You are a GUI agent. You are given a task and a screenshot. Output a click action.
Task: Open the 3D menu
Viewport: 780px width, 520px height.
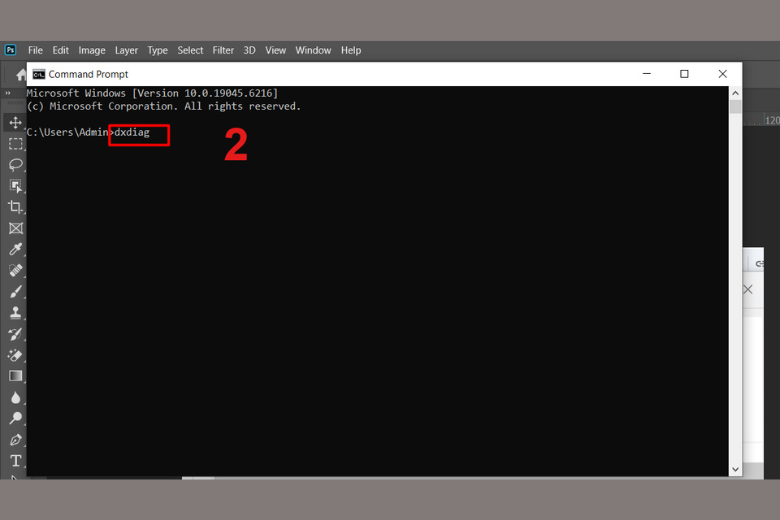(249, 50)
